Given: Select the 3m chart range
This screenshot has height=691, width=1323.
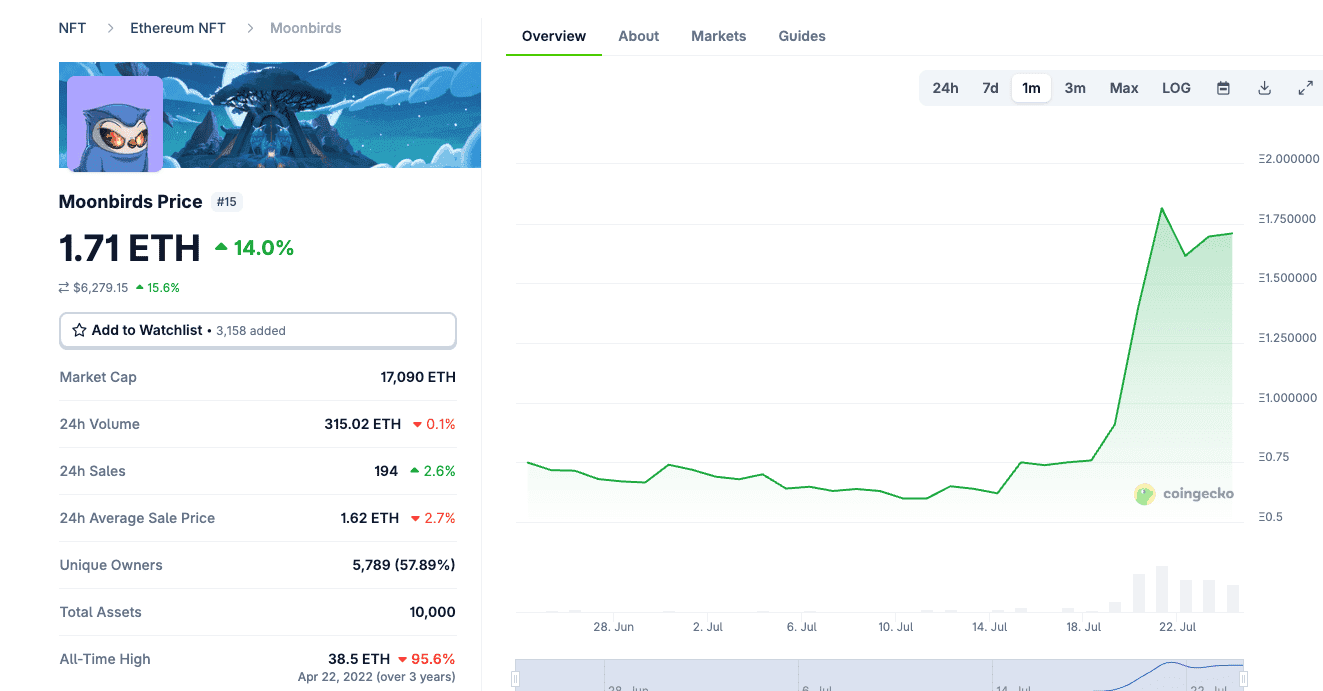Looking at the screenshot, I should 1075,88.
